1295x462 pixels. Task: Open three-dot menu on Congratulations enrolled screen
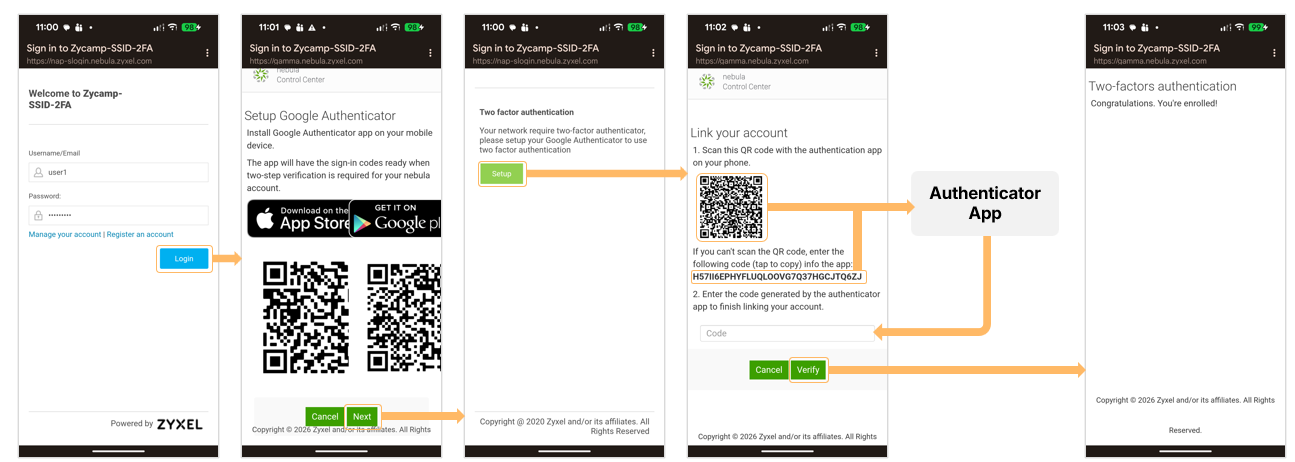click(x=1274, y=53)
